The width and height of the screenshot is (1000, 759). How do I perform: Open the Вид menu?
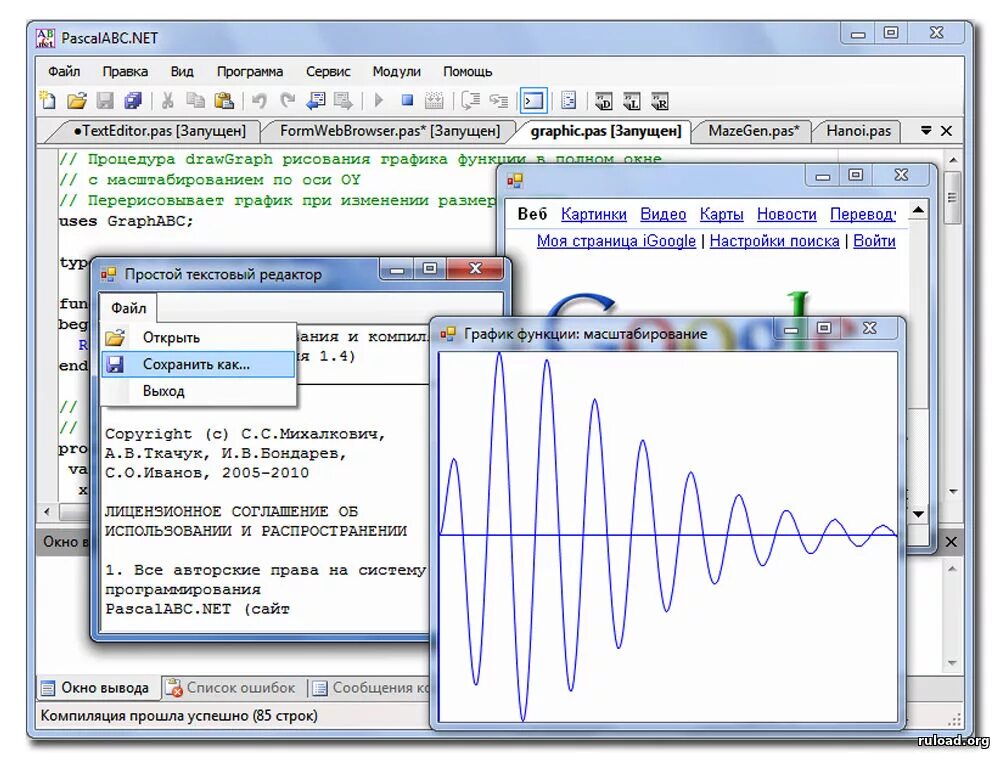[x=182, y=71]
